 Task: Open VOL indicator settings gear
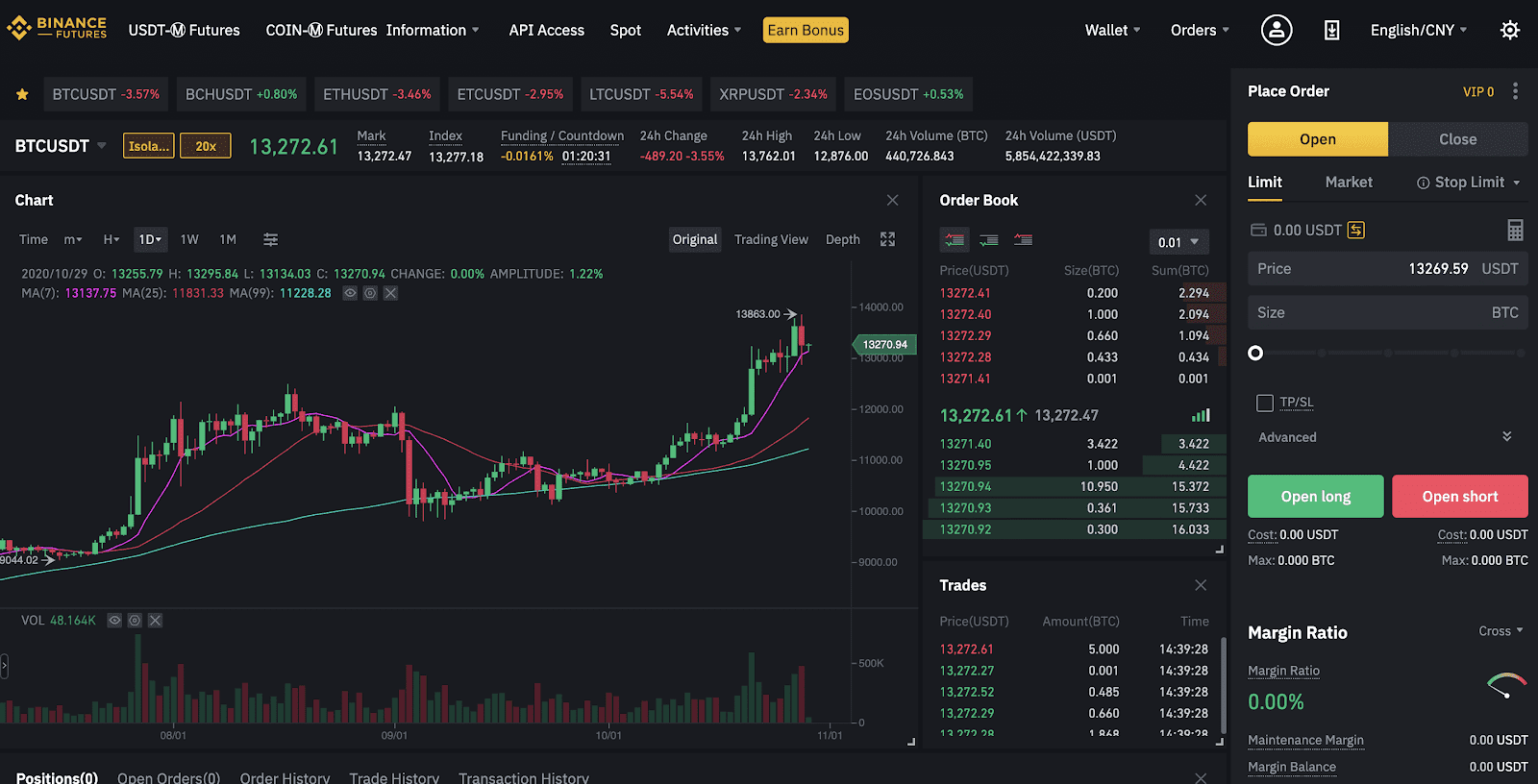pos(135,621)
